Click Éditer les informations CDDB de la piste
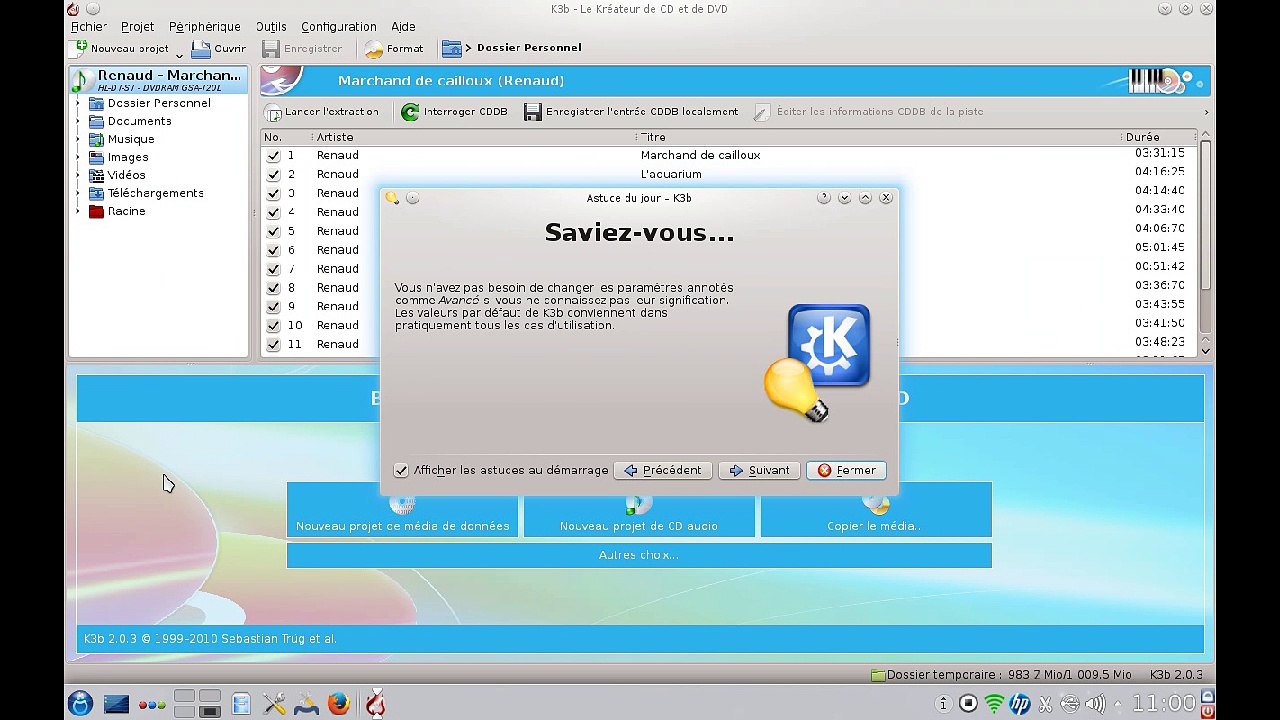The height and width of the screenshot is (720, 1280). coord(869,112)
